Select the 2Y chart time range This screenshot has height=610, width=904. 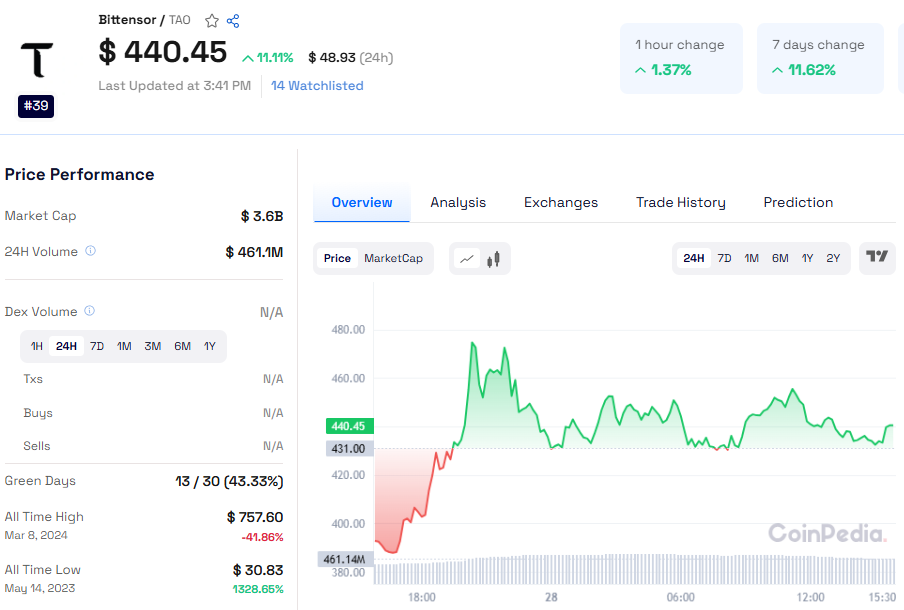[x=833, y=258]
